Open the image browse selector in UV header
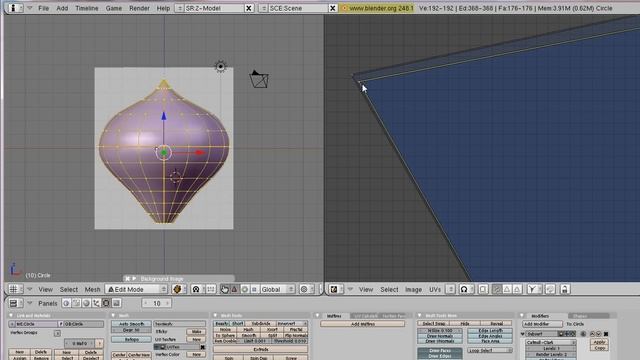Image resolution: width=640 pixels, height=360 pixels. [450, 289]
